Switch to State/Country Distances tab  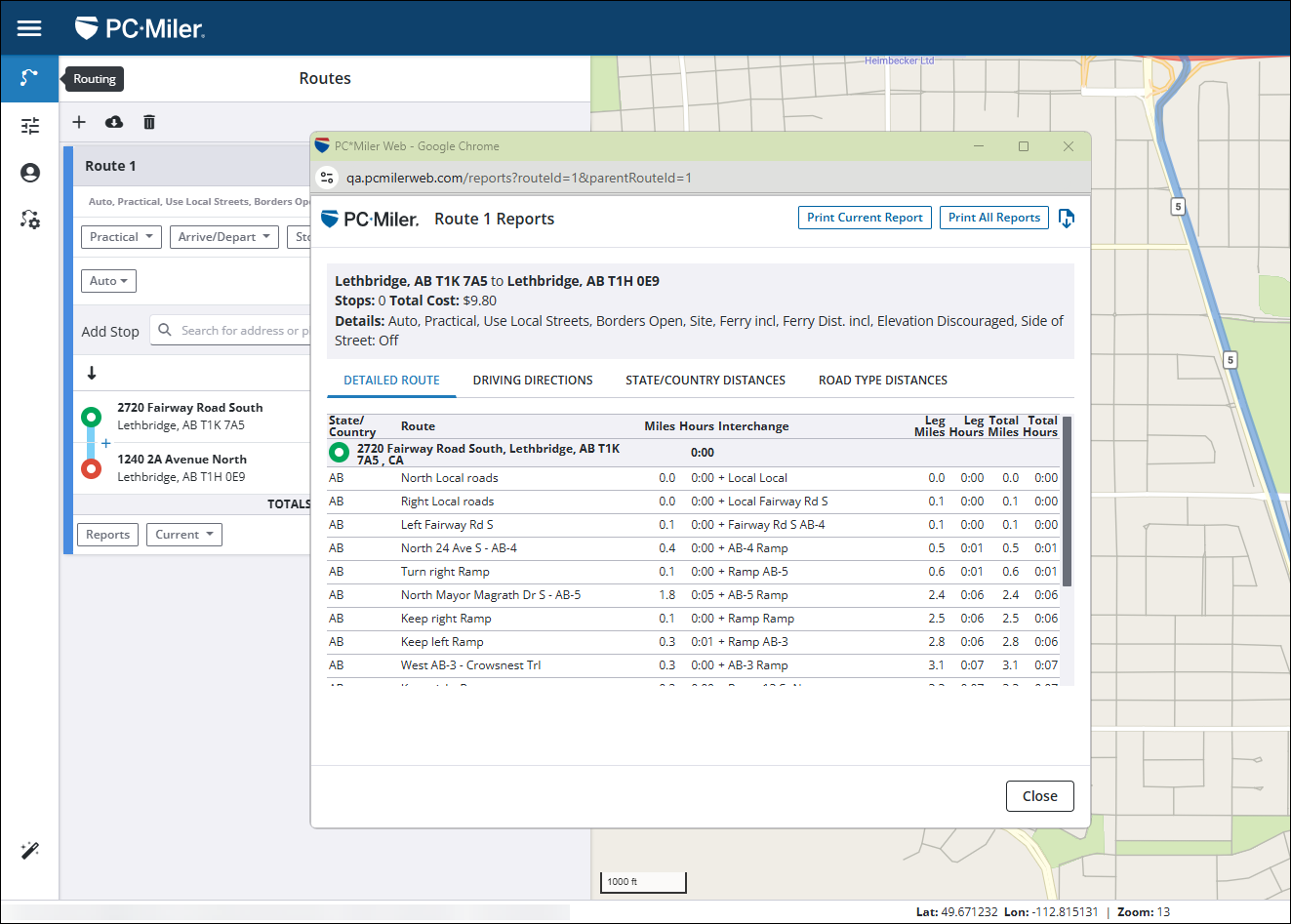[705, 381]
